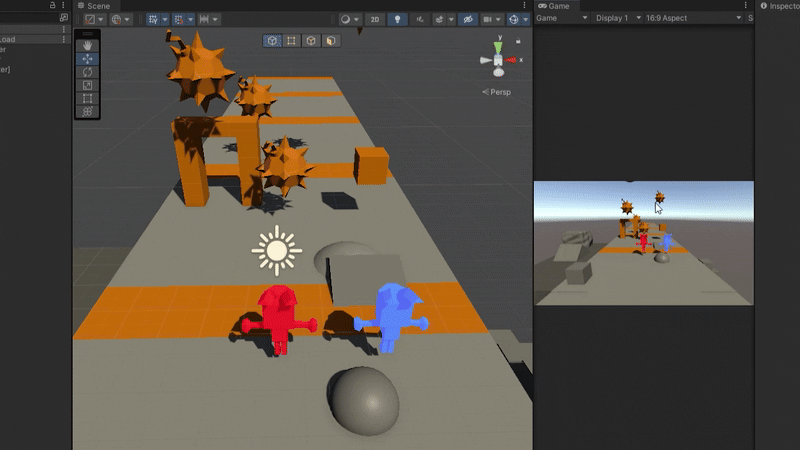This screenshot has width=800, height=450.
Task: Open the Hierarchy panel three-dot menu
Action: (63, 5)
